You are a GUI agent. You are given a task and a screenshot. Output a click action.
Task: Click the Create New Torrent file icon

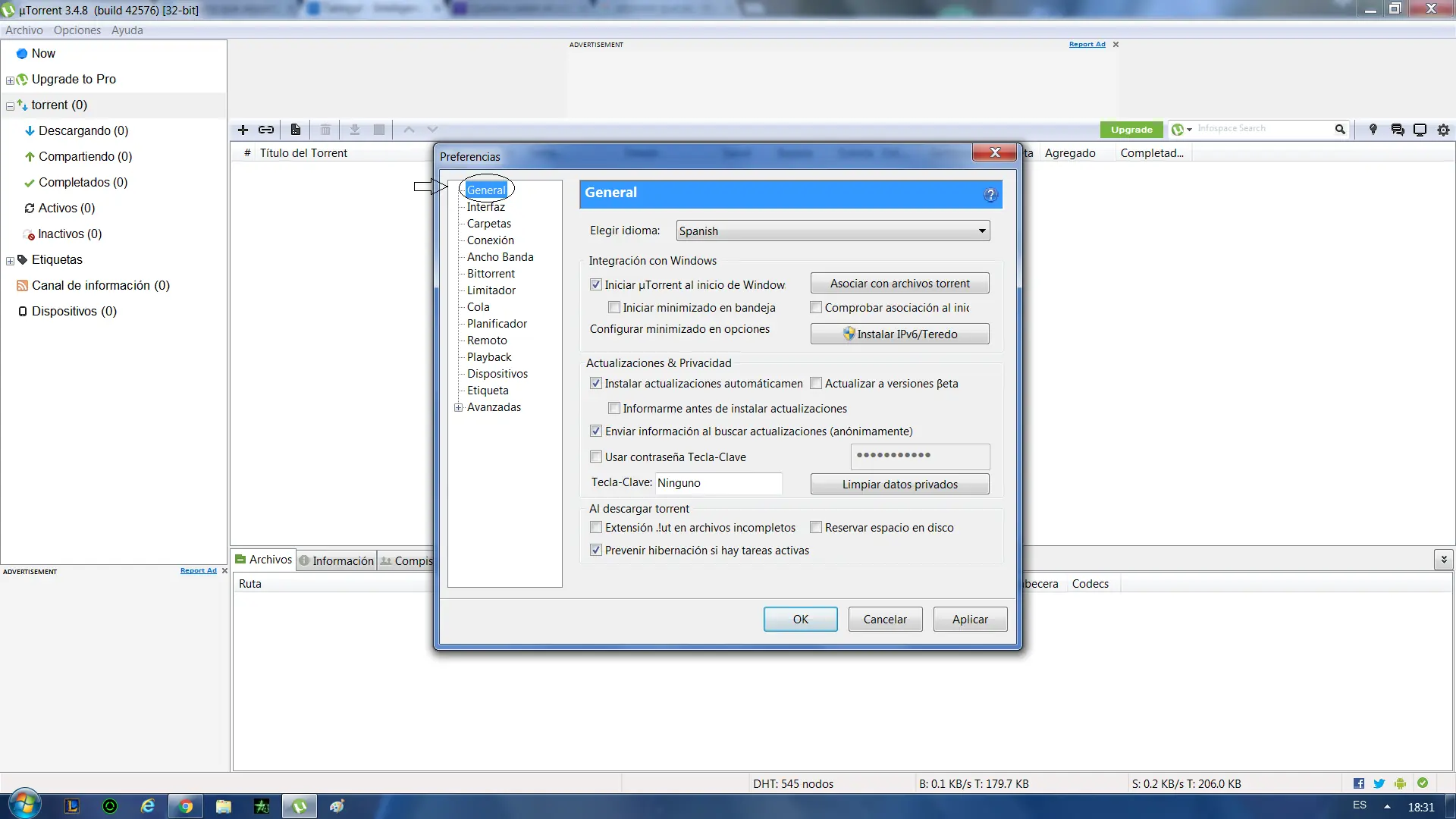click(x=296, y=130)
